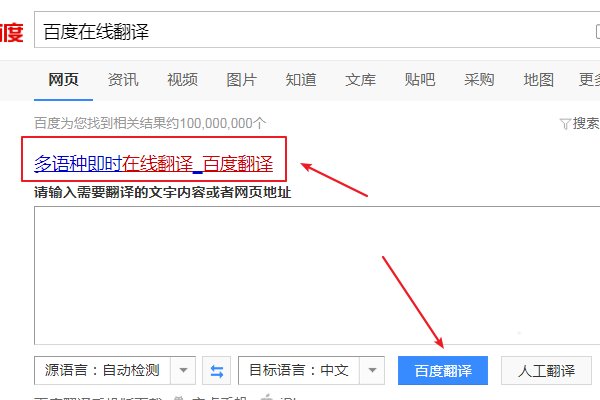Screen dimensions: 600x400
Task: Open the 源语言：自动检测 combo box
Action: 115,370
